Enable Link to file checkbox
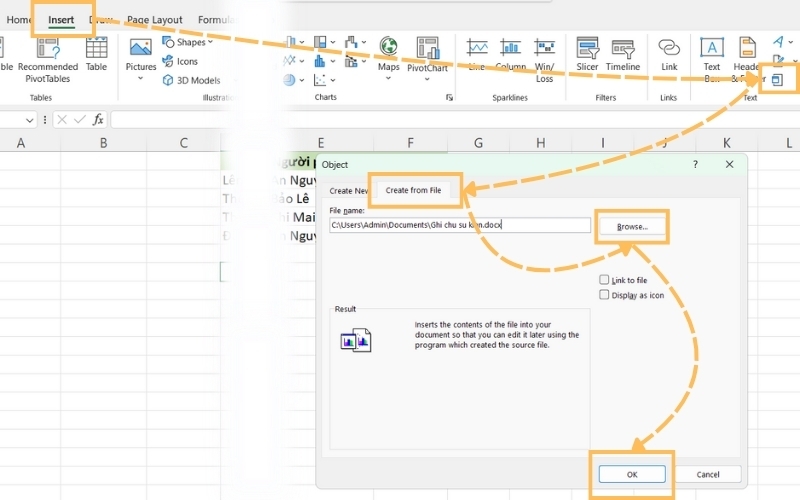The height and width of the screenshot is (500, 800). click(x=604, y=280)
